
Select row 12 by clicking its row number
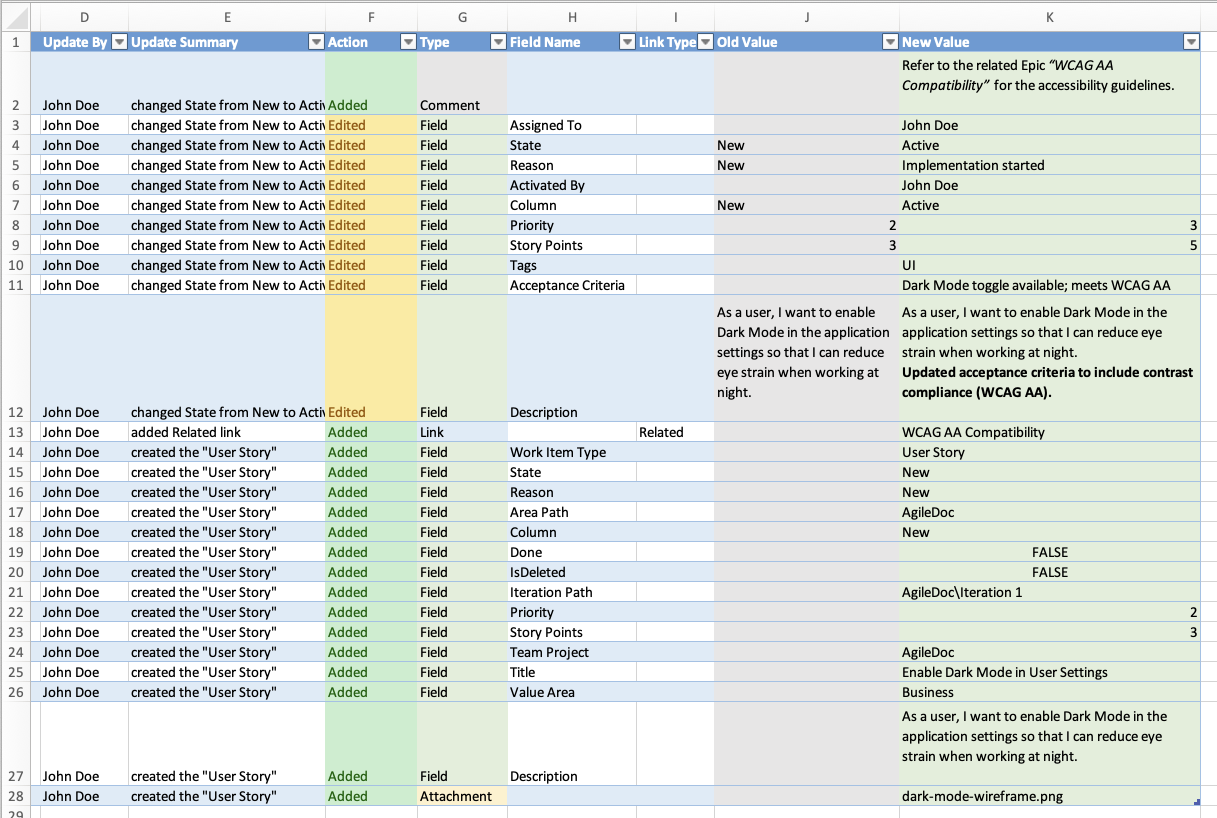pos(15,412)
